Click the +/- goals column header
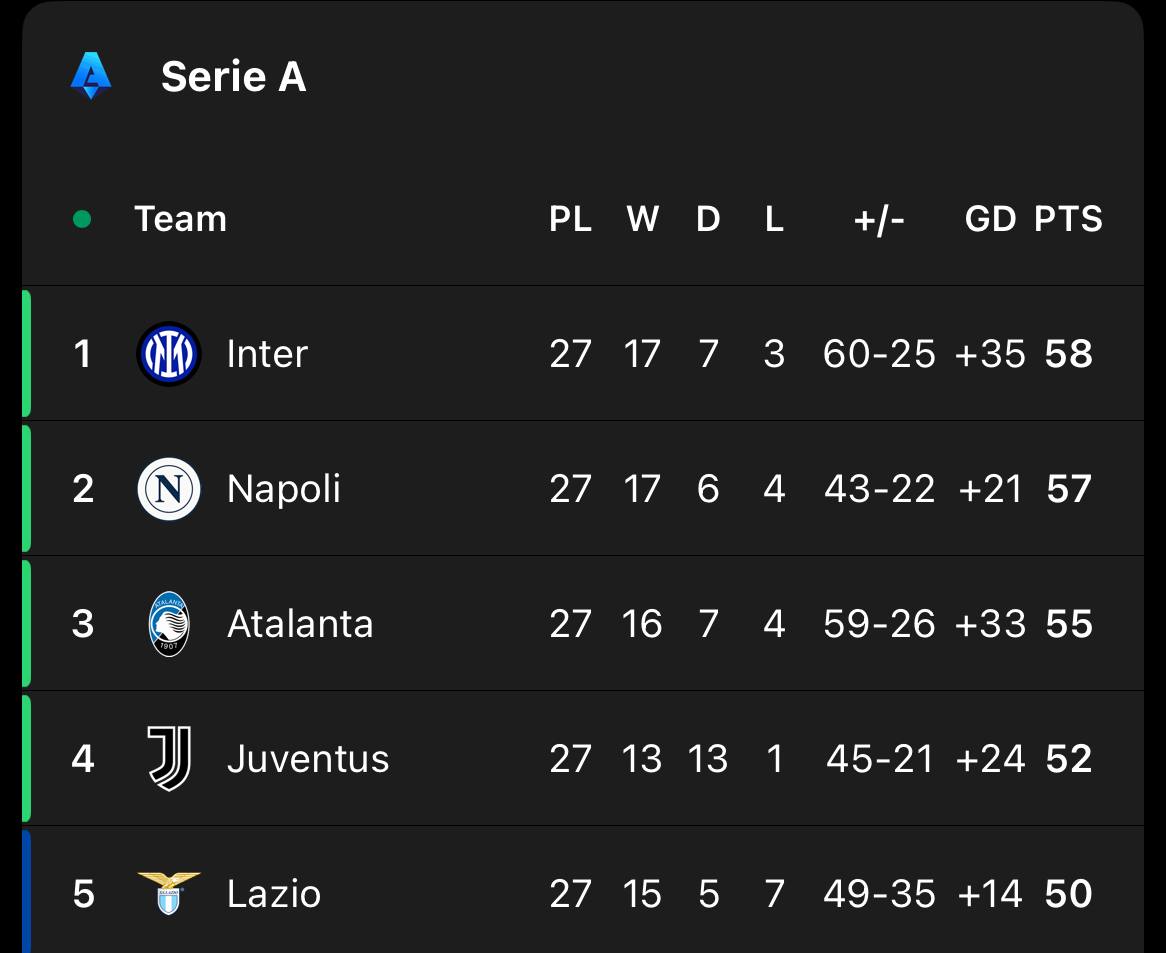 (879, 220)
